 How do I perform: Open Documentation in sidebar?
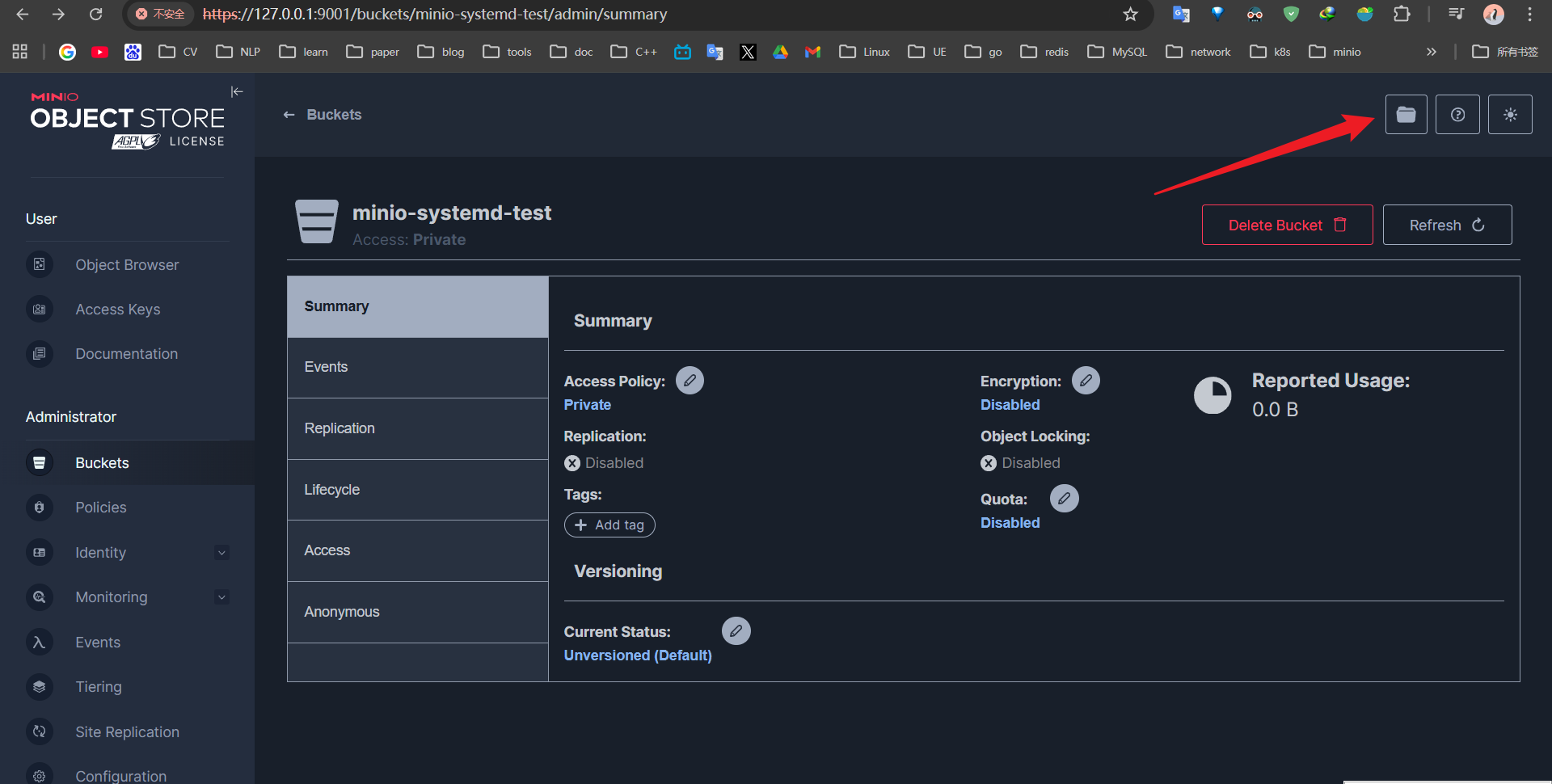point(127,354)
